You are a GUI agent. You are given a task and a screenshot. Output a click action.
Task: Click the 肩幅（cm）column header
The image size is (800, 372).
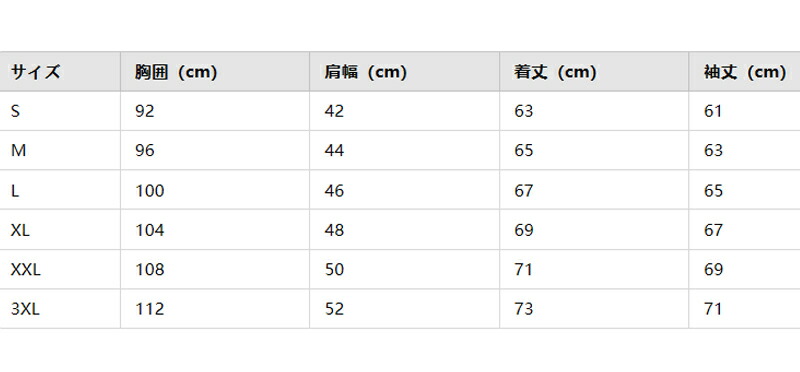click(x=404, y=72)
